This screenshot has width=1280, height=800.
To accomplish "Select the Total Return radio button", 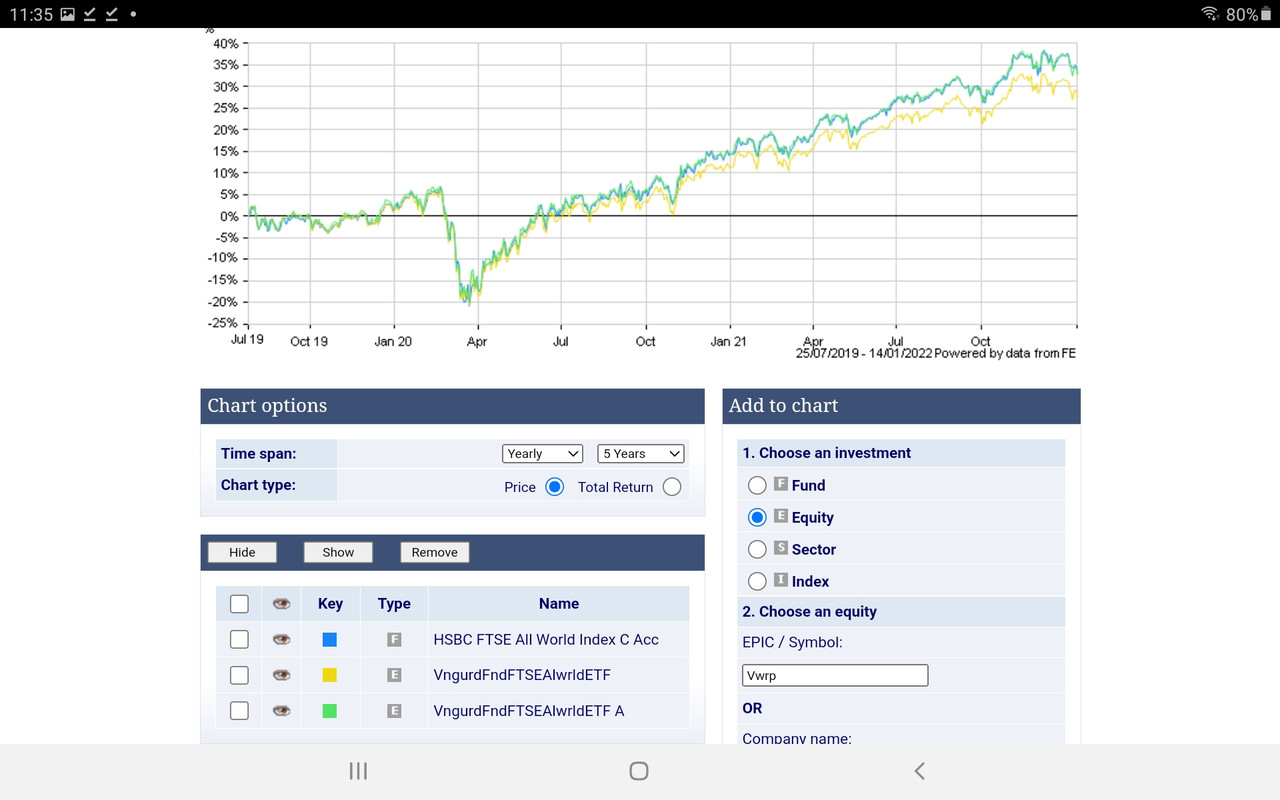I will pyautogui.click(x=672, y=487).
